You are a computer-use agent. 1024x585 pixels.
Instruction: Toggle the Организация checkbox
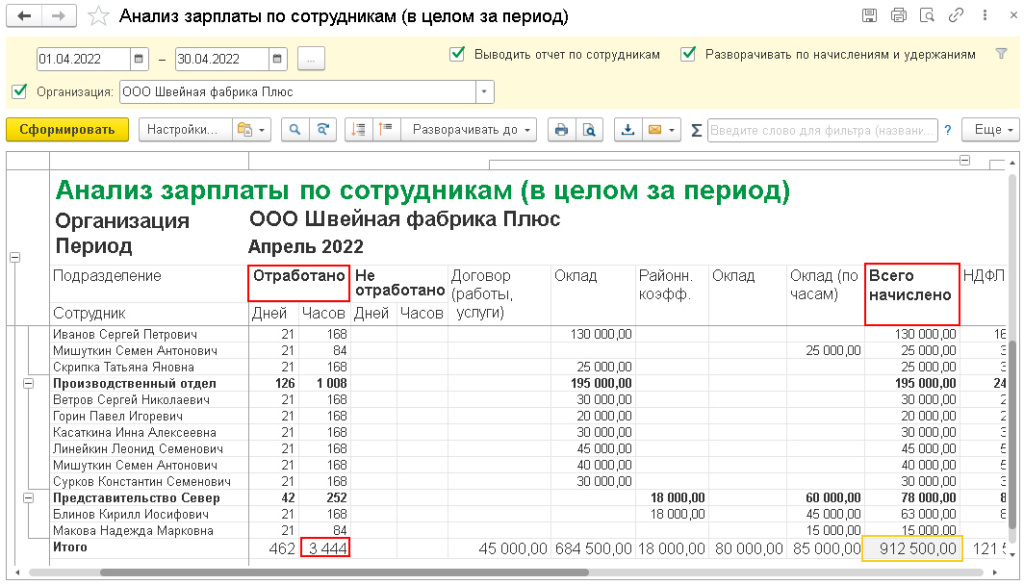(19, 92)
